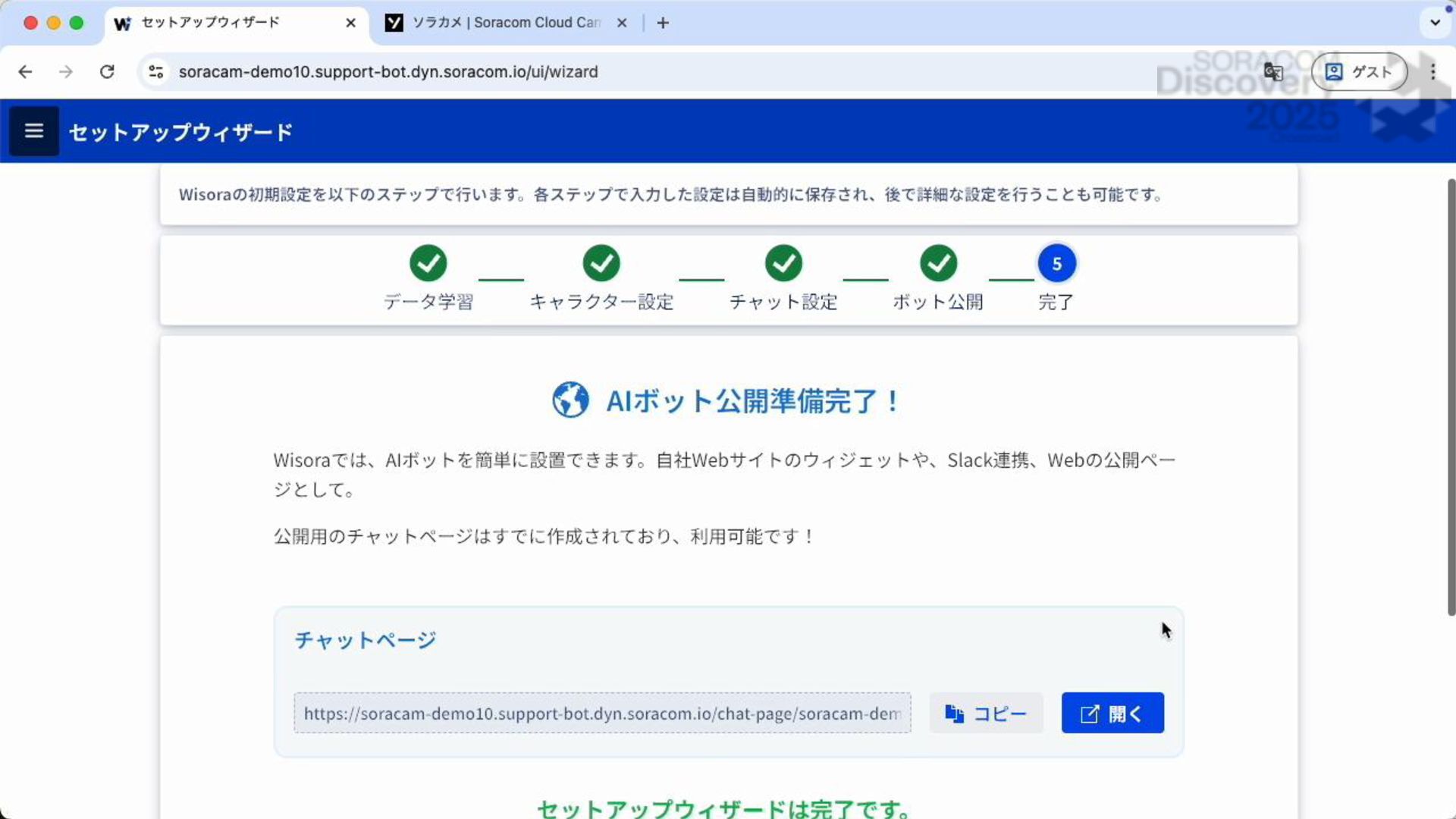The image size is (1456, 819).
Task: Open the chat page with 開く button
Action: pos(1112,713)
